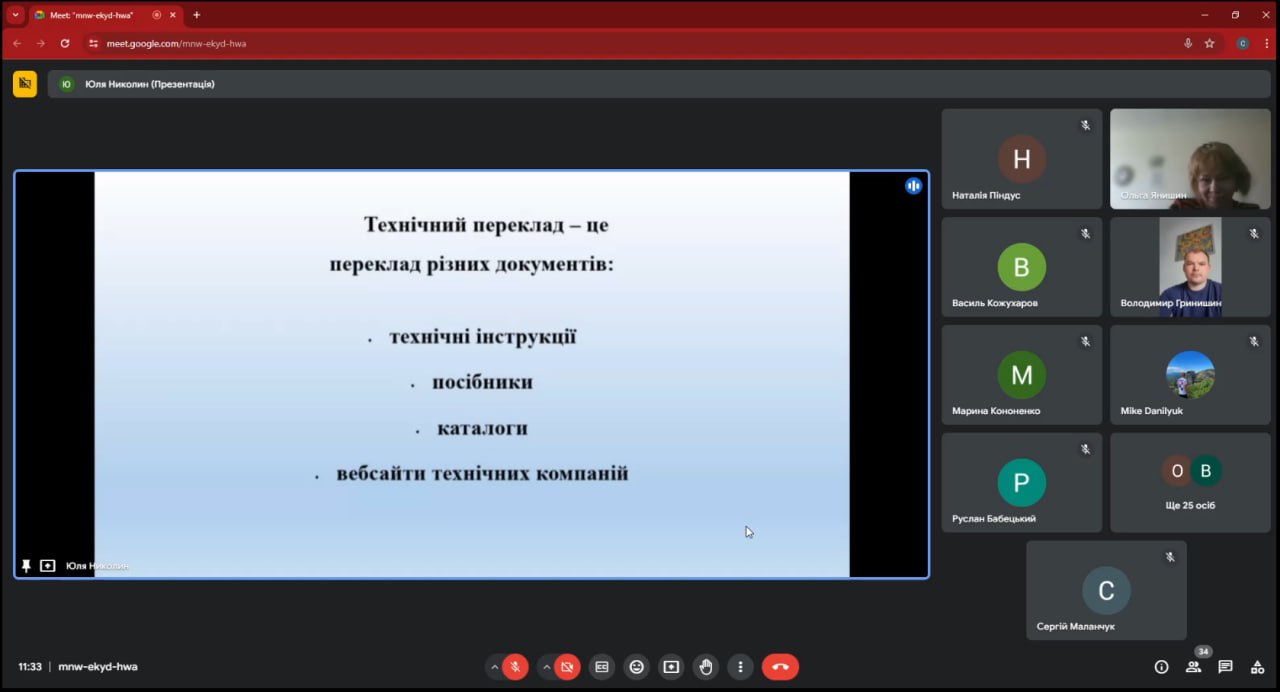Expand video settings arrow beside camera
This screenshot has width=1280, height=692.
click(x=546, y=667)
